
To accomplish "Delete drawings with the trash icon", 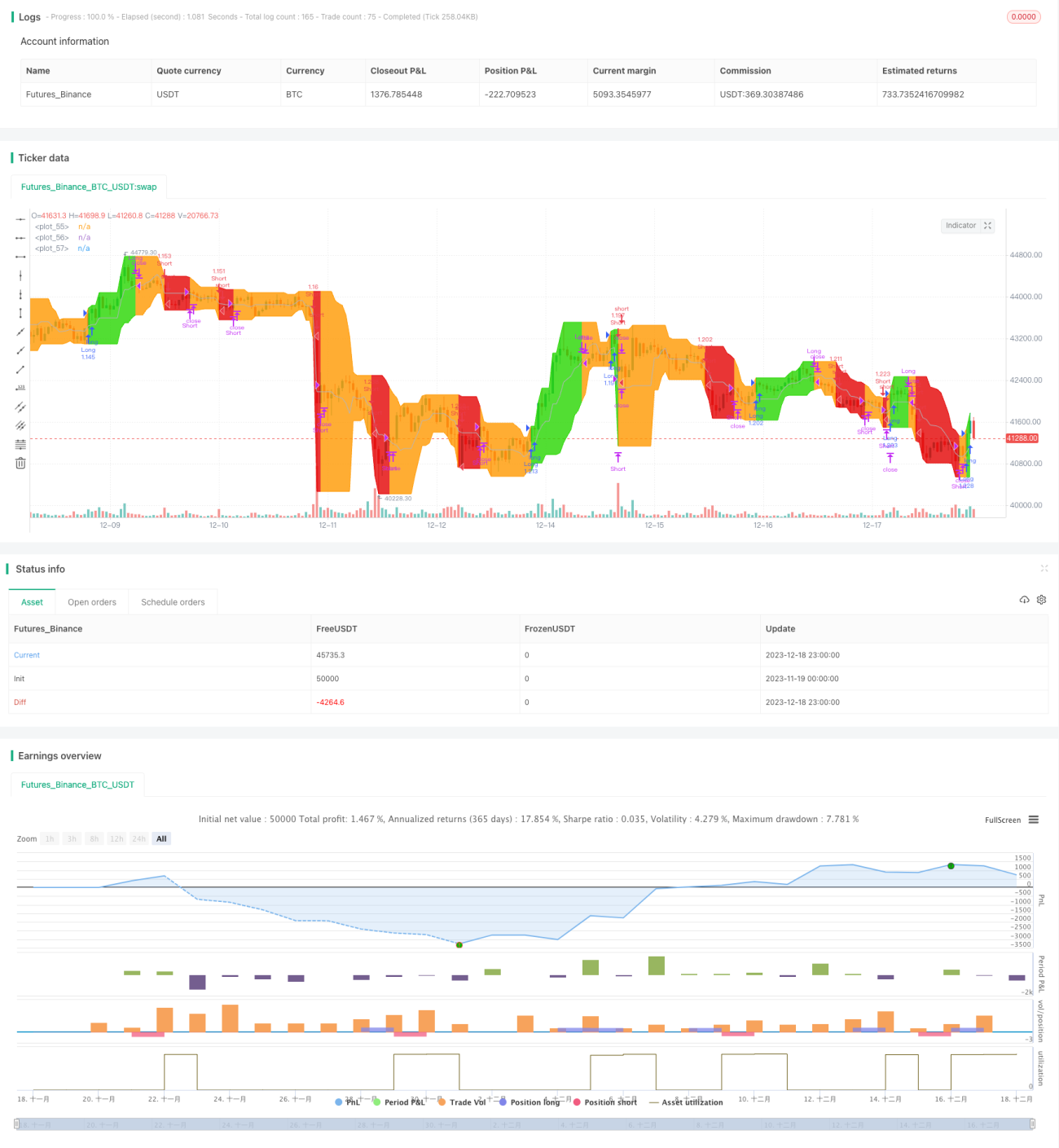I will pyautogui.click(x=20, y=463).
